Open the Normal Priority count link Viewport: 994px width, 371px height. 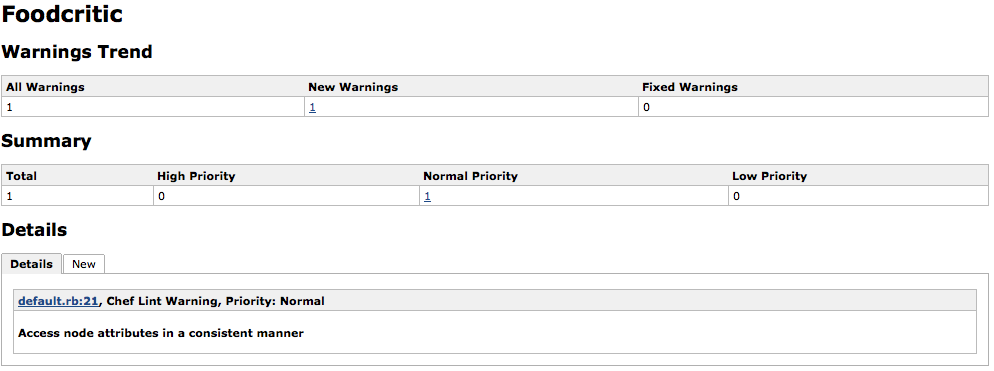[x=427, y=197]
